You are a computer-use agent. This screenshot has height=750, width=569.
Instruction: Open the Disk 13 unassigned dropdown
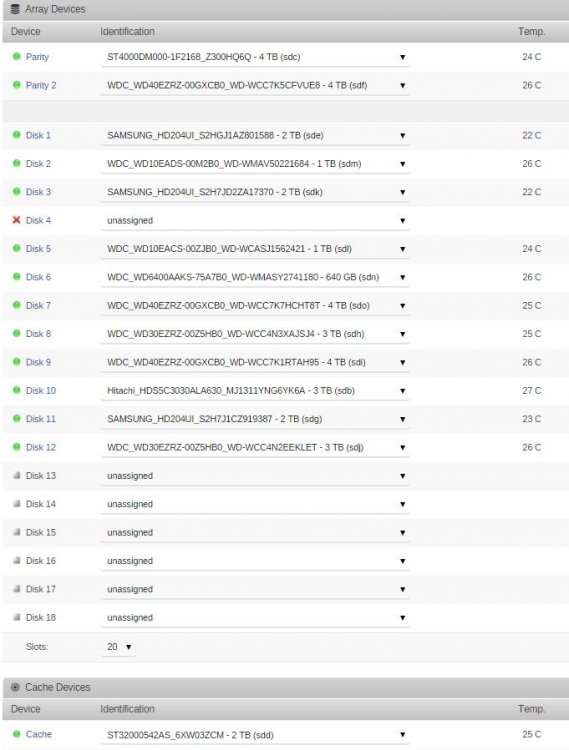(255, 476)
